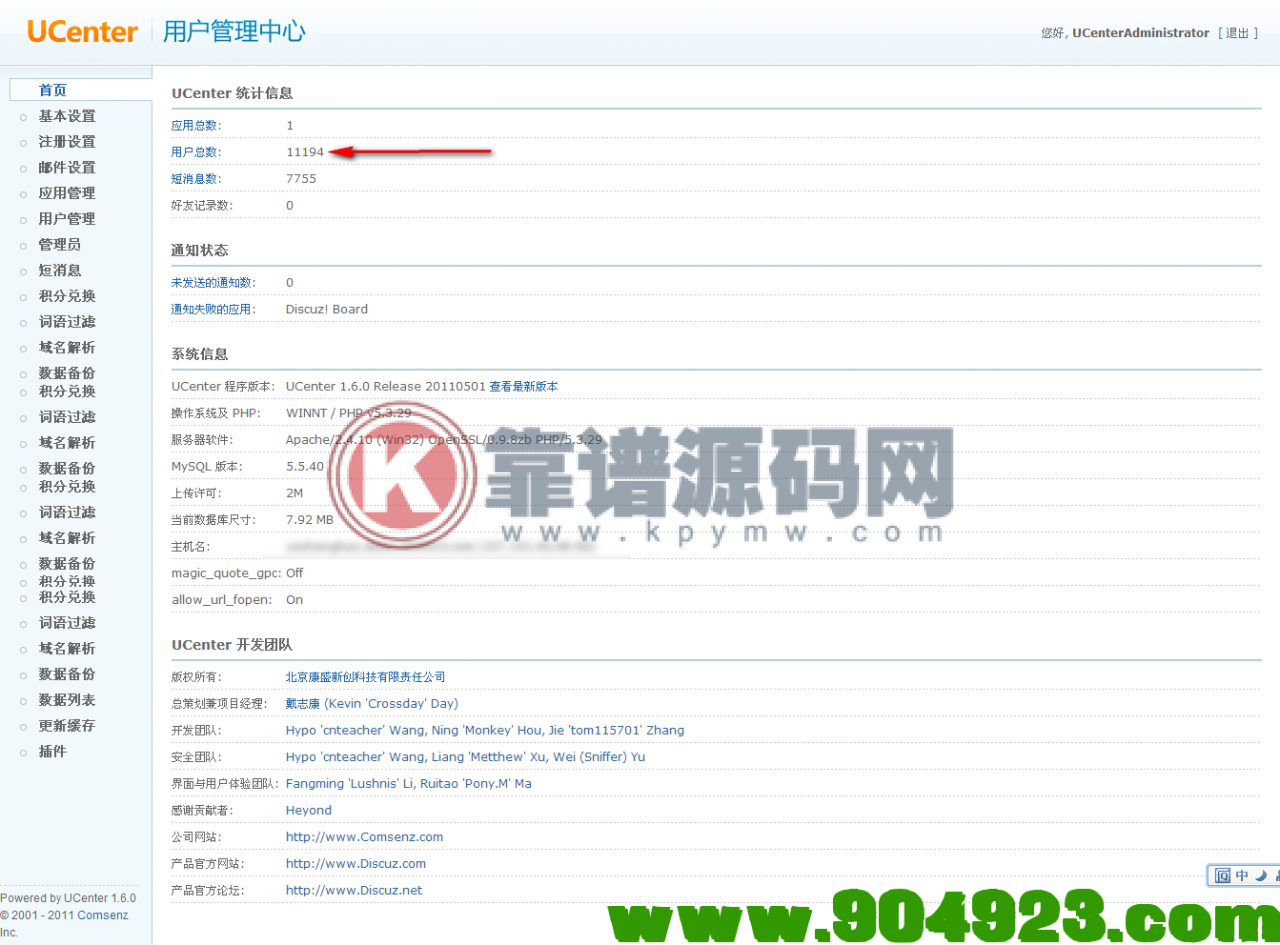This screenshot has width=1280, height=945.
Task: Open 北京康盛新创科技有限责任公司 link
Action: coord(366,677)
